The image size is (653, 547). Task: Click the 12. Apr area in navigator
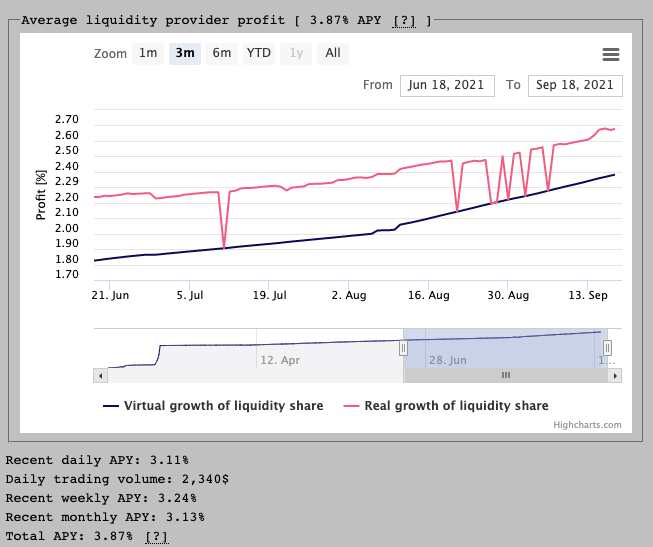click(x=280, y=358)
